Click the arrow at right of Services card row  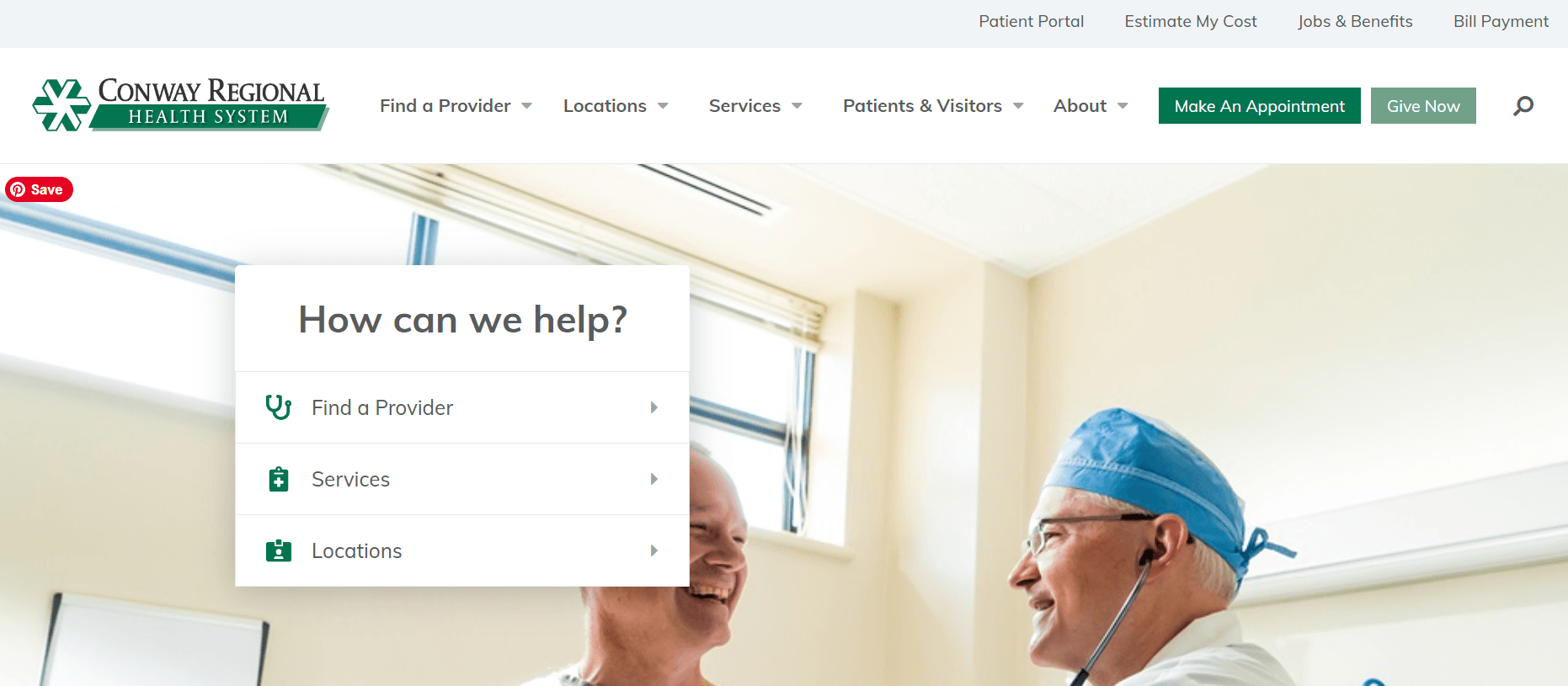[x=654, y=479]
